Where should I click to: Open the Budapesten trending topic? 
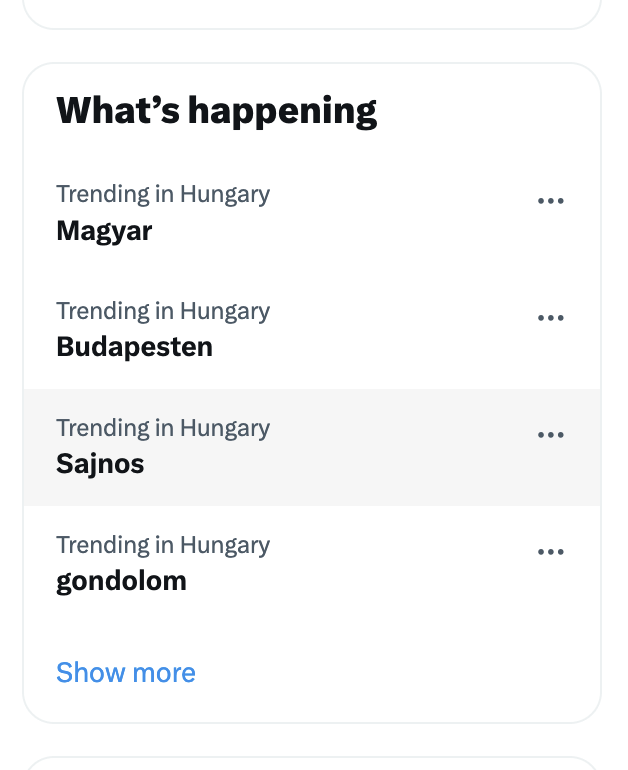point(134,347)
